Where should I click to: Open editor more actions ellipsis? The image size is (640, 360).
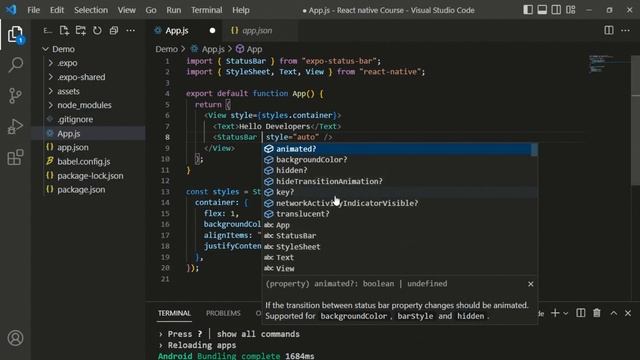point(625,30)
